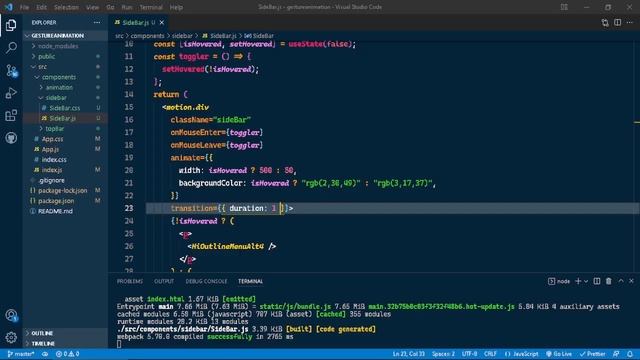Show errors and warnings count
The image size is (640, 360).
point(67,354)
